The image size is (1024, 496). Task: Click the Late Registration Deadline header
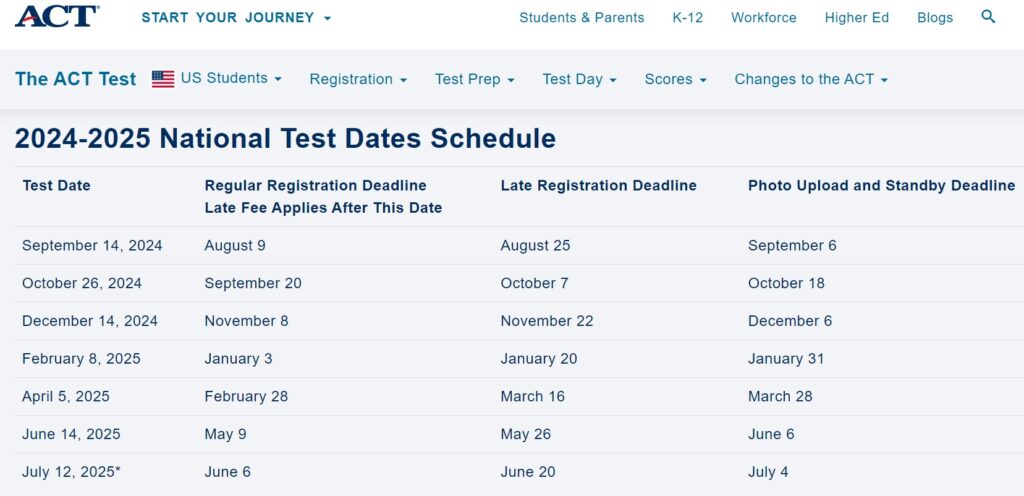[599, 185]
